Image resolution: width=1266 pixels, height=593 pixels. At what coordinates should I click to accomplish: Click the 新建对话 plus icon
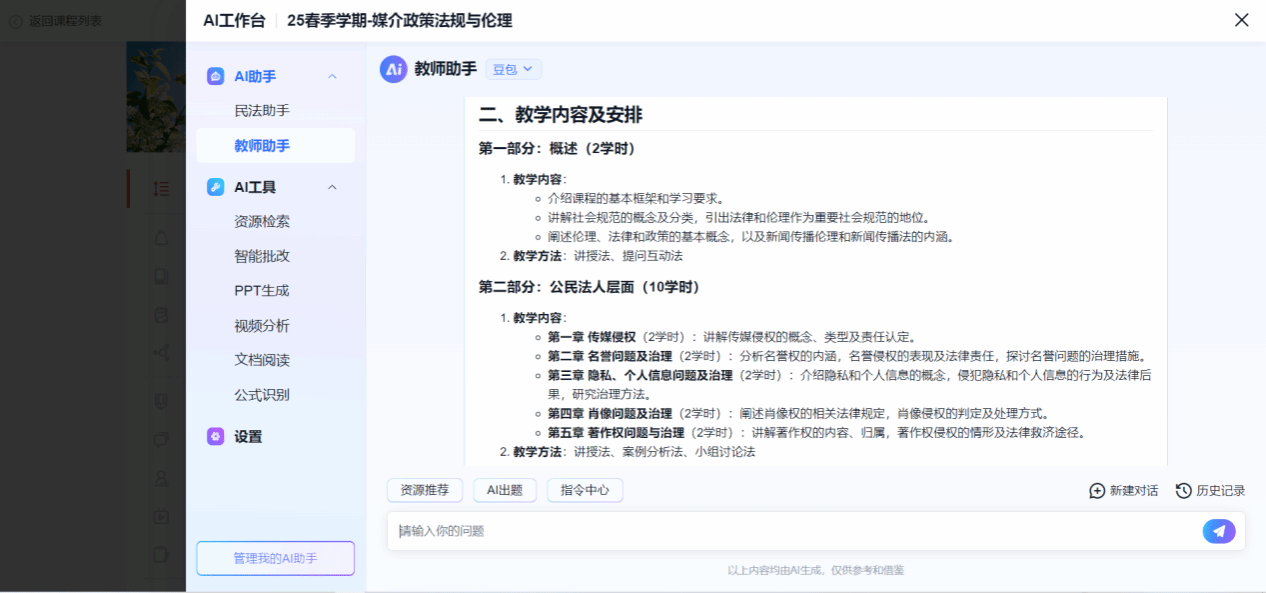click(x=1097, y=491)
